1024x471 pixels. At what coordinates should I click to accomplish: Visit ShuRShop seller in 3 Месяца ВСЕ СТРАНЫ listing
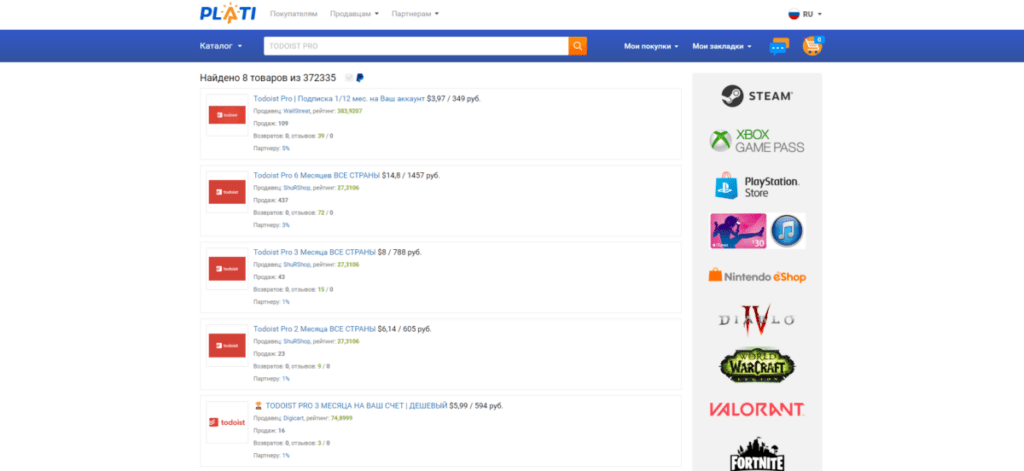click(296, 265)
